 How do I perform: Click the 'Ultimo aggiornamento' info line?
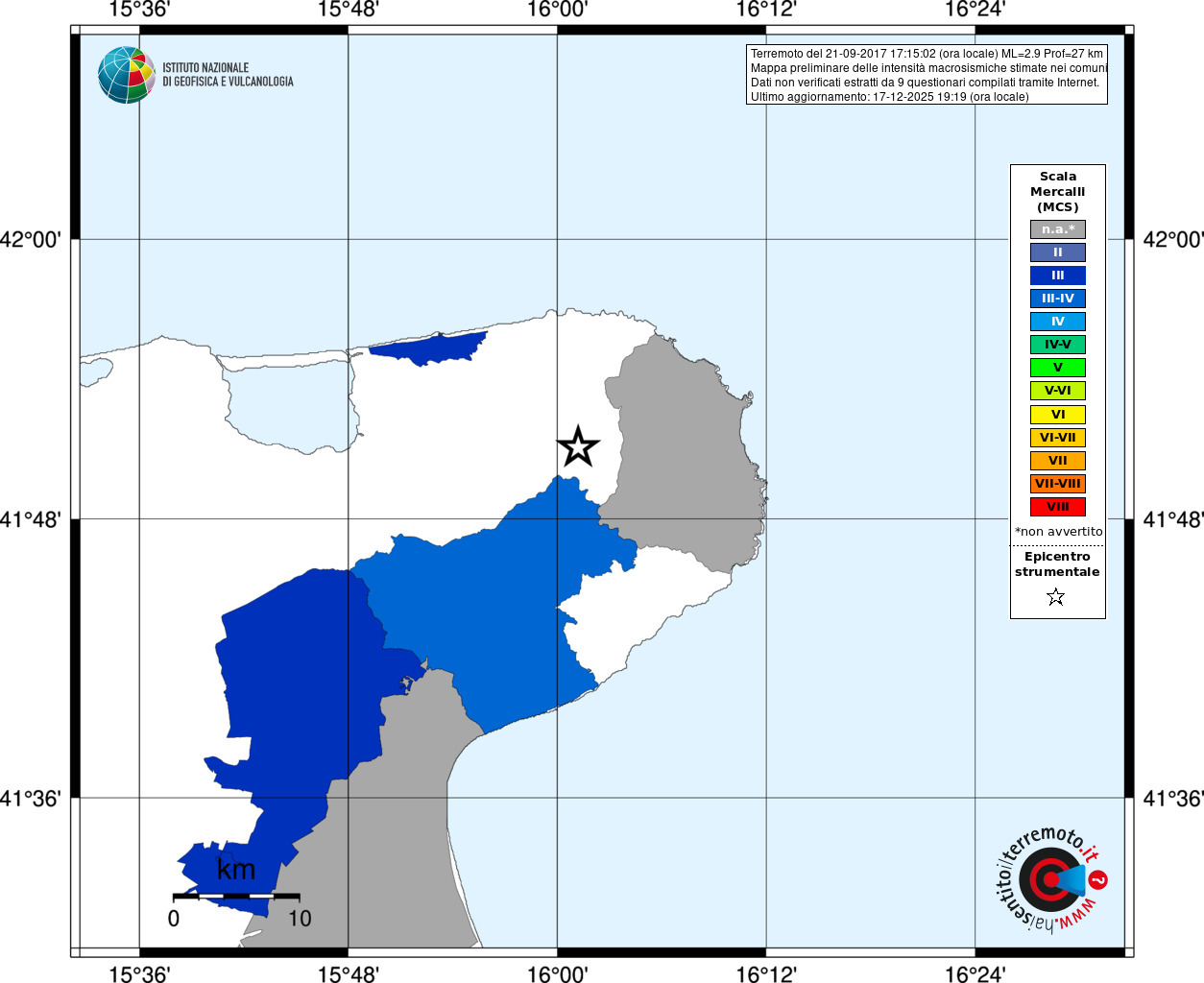889,97
